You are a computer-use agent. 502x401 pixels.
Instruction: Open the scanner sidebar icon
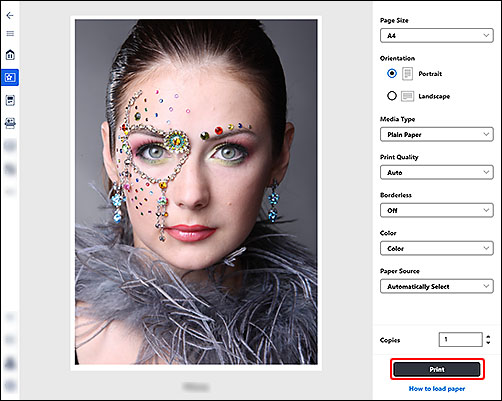pos(10,123)
